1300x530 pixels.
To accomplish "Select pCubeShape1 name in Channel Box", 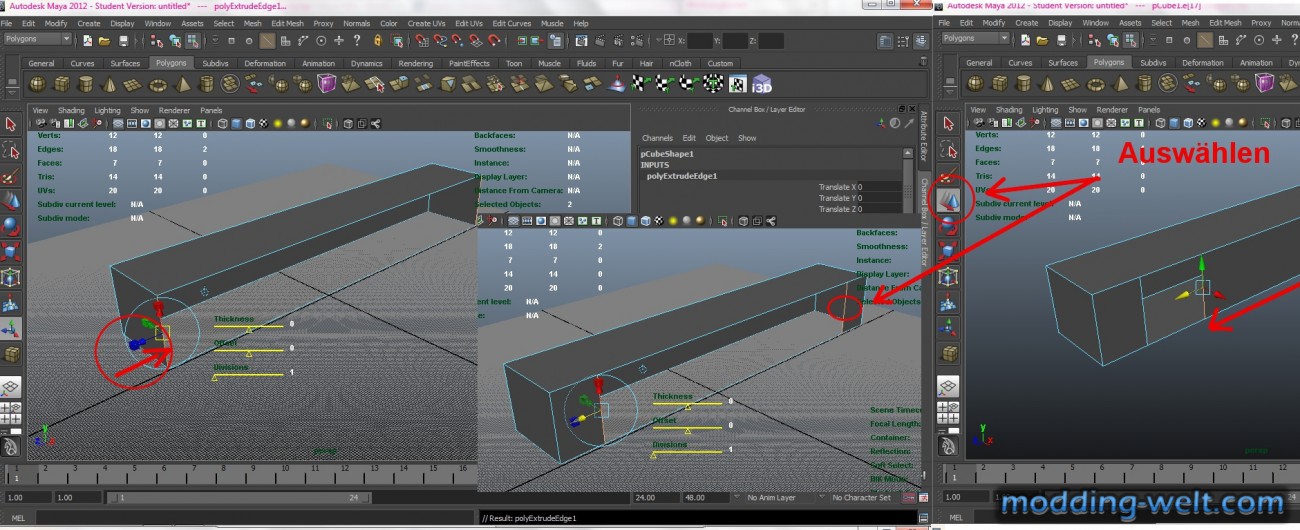I will click(667, 154).
